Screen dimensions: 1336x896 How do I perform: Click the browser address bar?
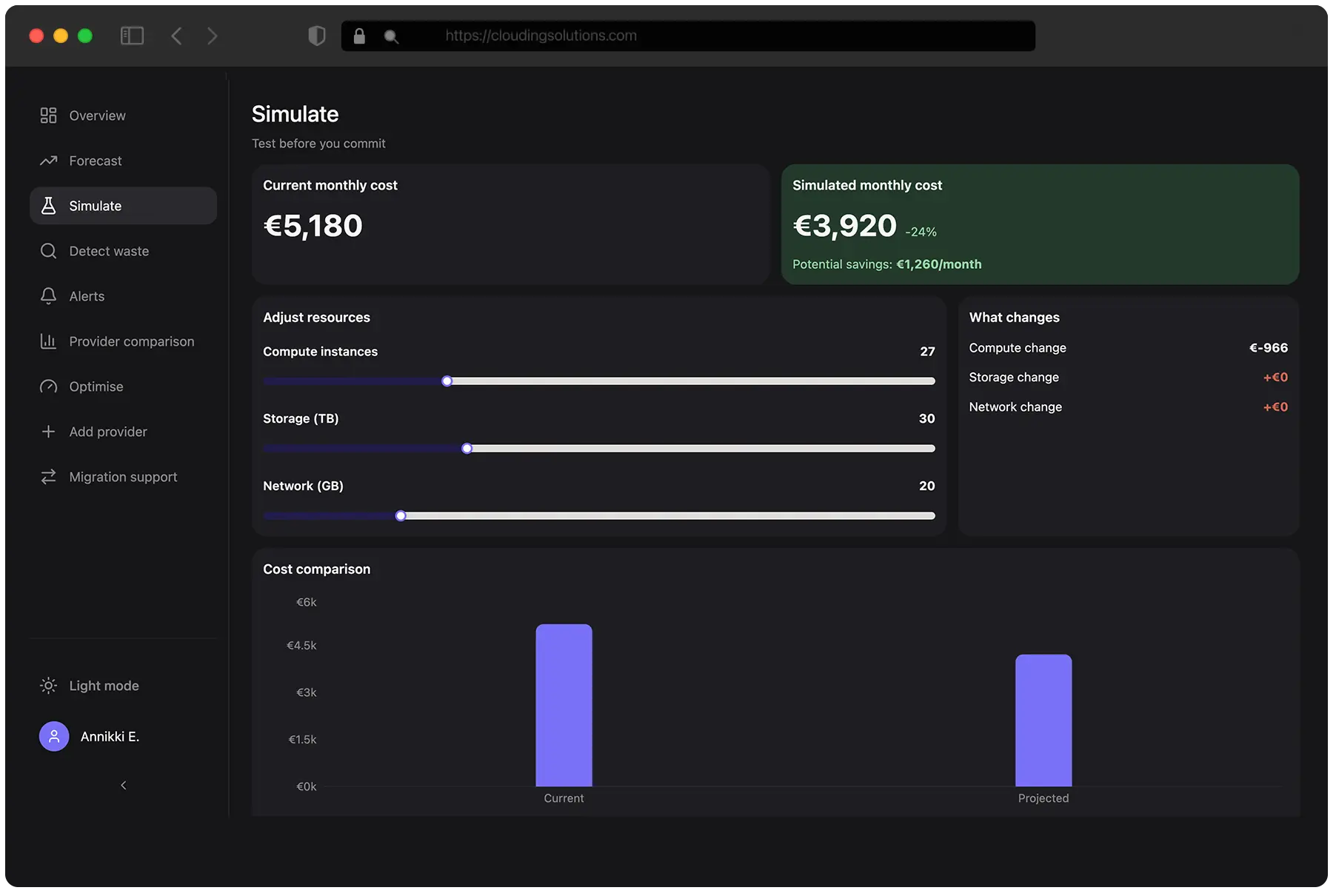point(687,36)
